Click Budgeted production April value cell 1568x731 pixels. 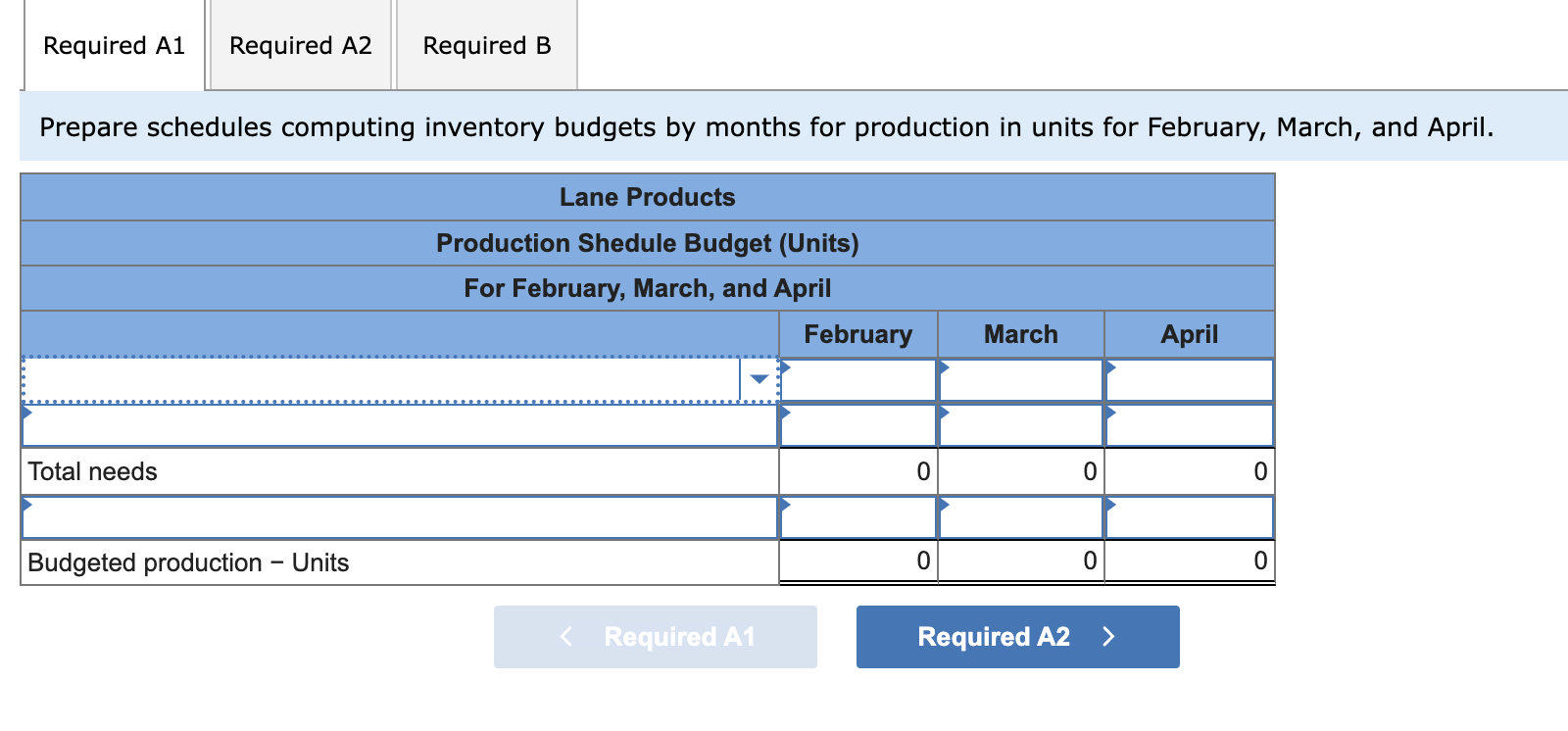click(x=1190, y=561)
